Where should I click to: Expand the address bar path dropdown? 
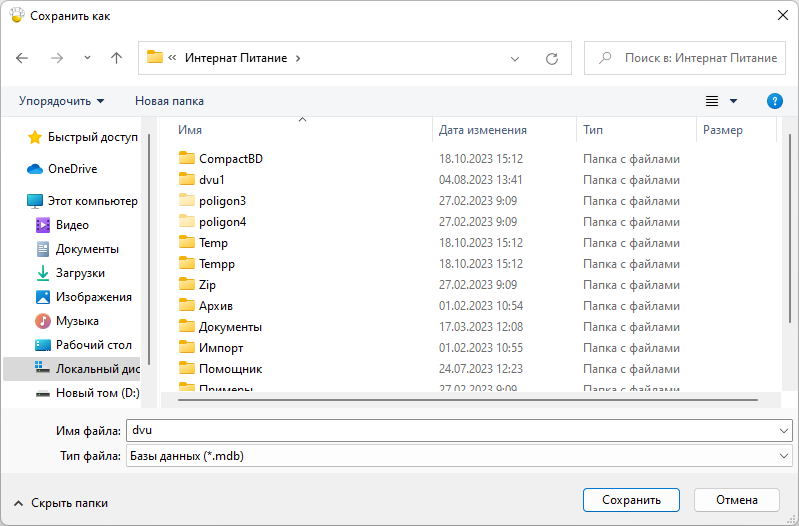[x=515, y=58]
